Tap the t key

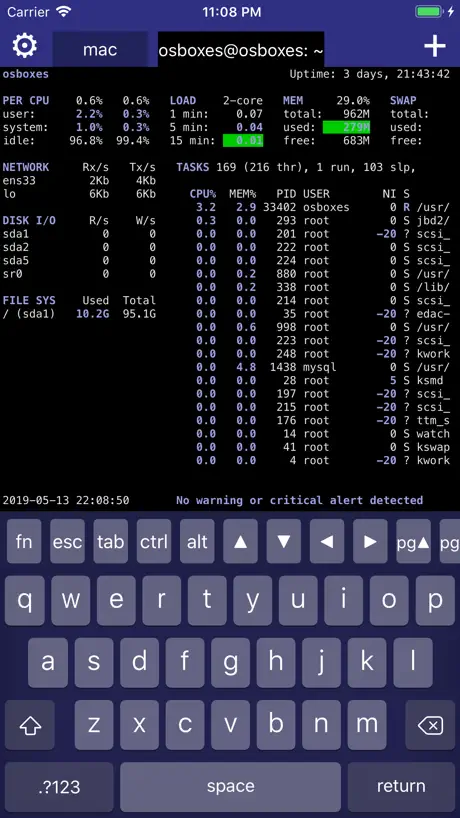pyautogui.click(x=207, y=601)
